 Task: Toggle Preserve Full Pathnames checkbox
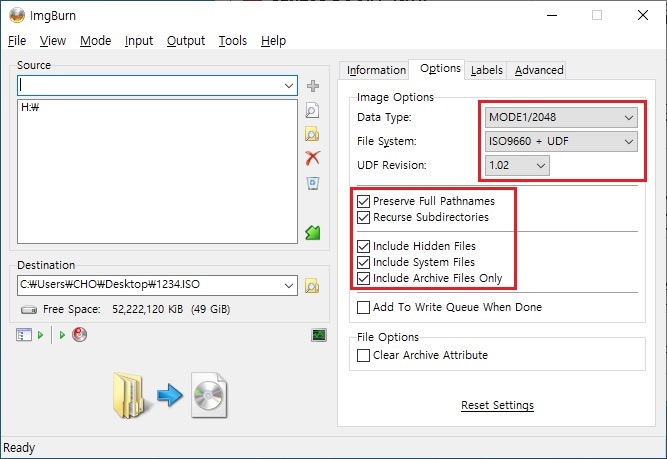pos(363,201)
